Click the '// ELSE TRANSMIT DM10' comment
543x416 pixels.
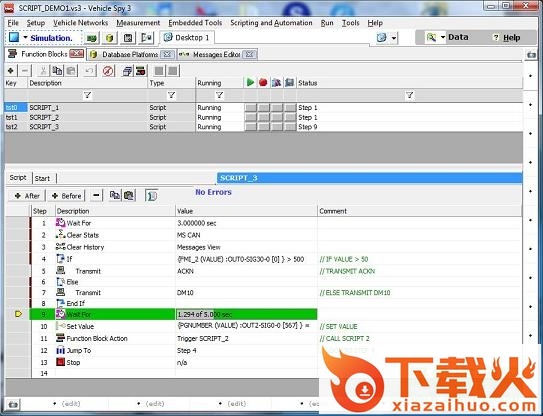[x=355, y=293]
